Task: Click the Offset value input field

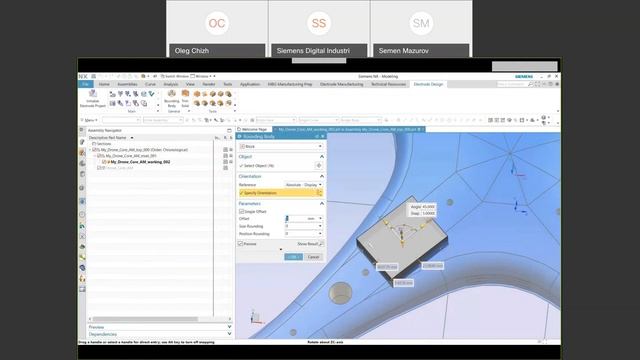Action: tap(300, 219)
